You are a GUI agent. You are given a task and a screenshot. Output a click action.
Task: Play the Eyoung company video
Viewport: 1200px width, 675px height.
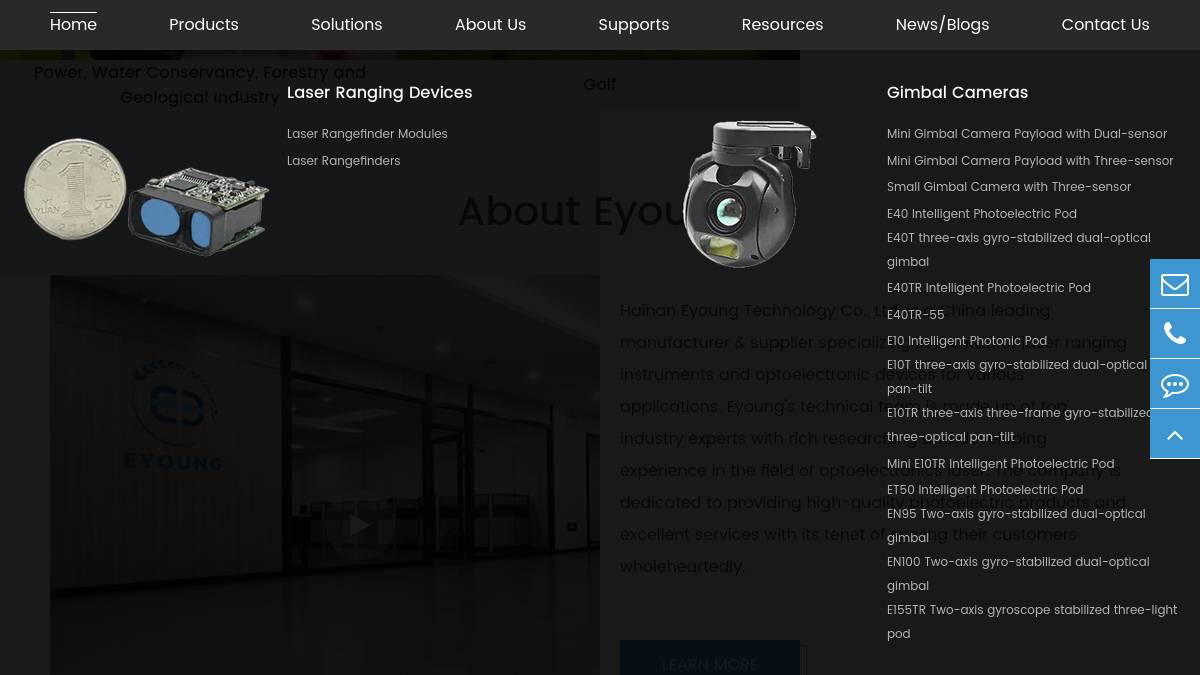tap(359, 526)
